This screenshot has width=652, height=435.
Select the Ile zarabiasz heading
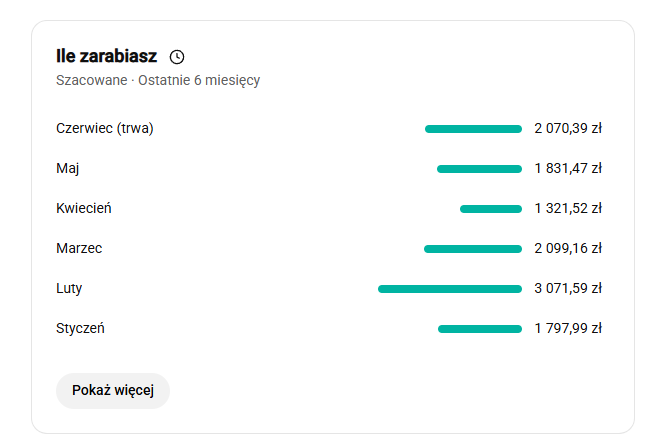tap(106, 56)
